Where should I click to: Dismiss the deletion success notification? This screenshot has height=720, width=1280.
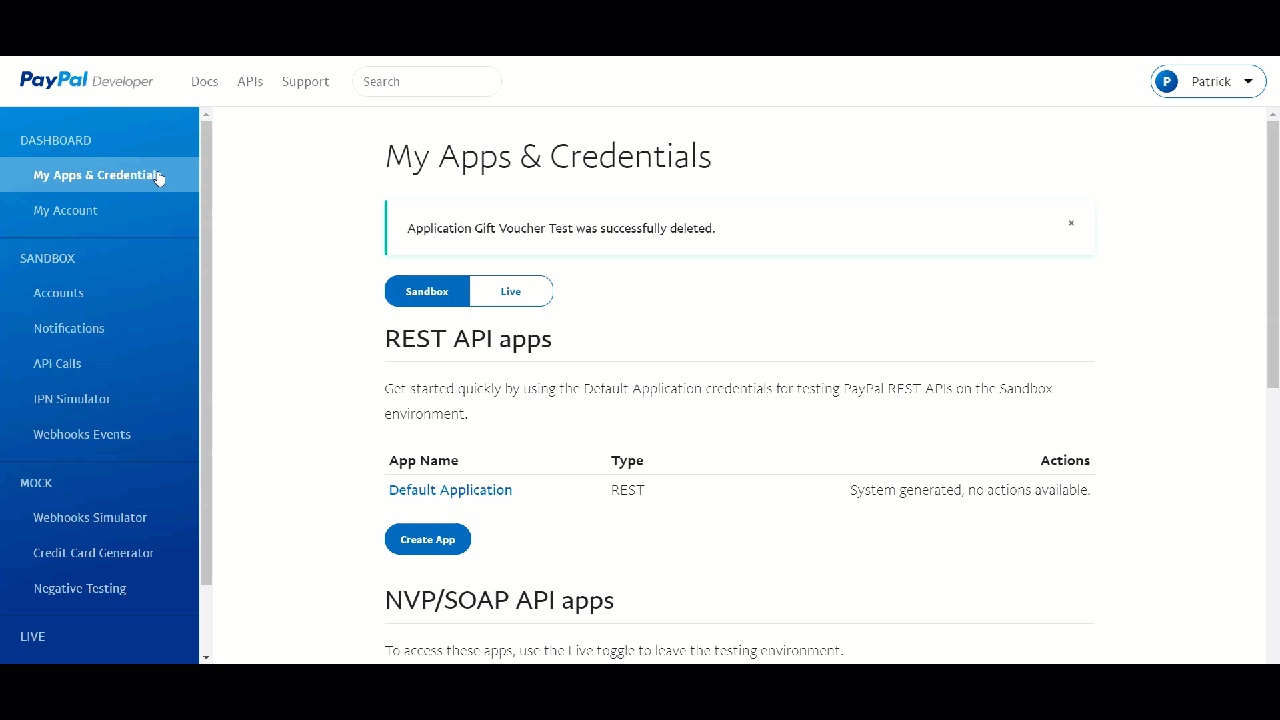pos(1071,223)
